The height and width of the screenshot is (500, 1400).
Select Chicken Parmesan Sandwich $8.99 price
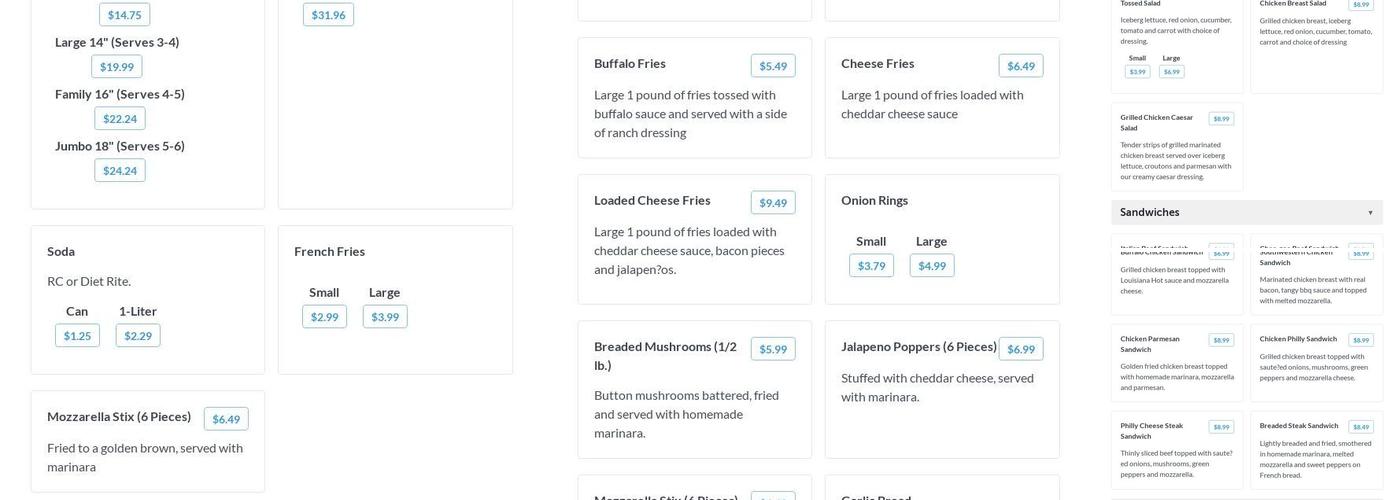coord(1221,340)
